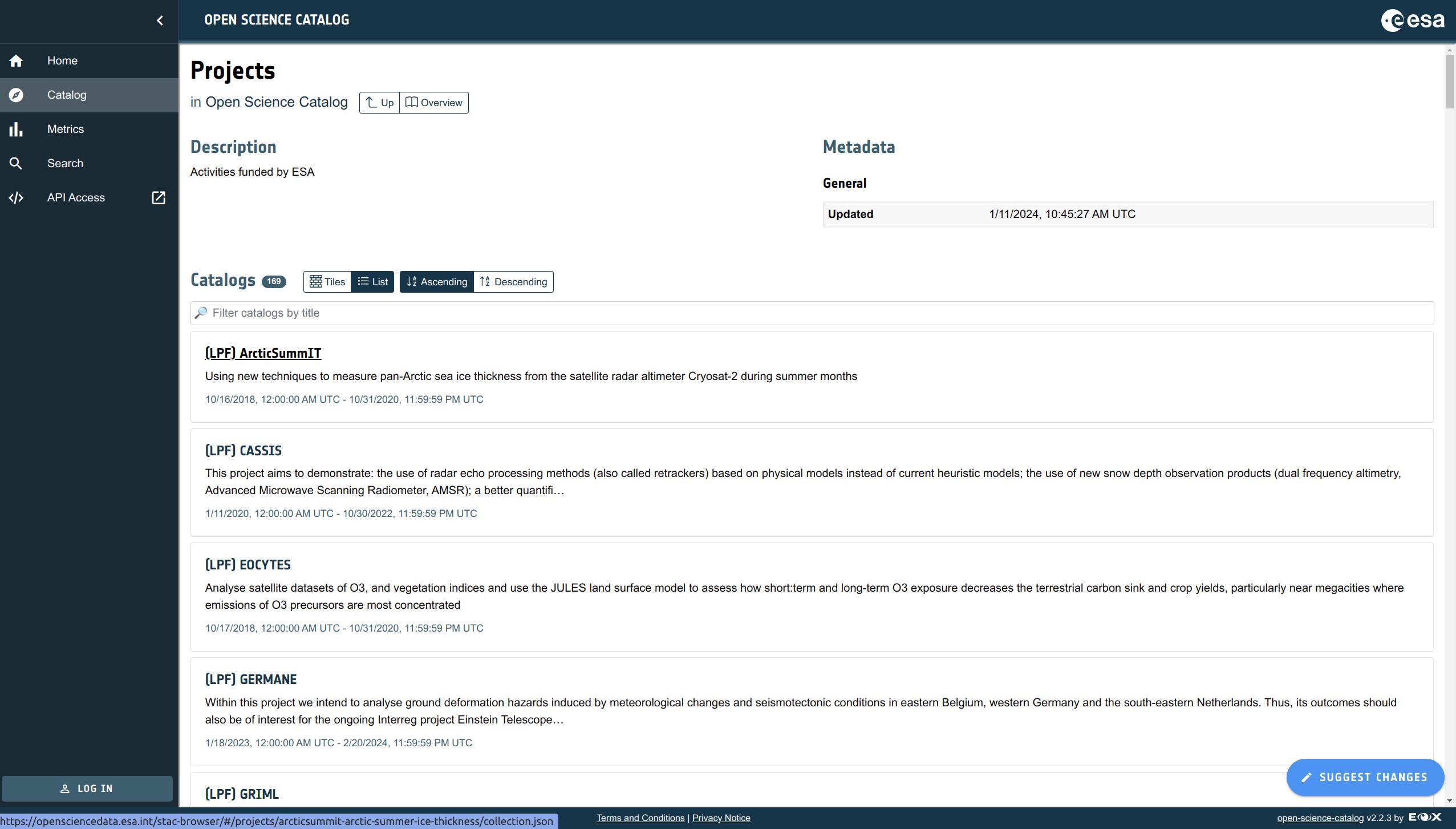Open Privacy Notice link
Screen dimensions: 1456x829
pos(721,818)
